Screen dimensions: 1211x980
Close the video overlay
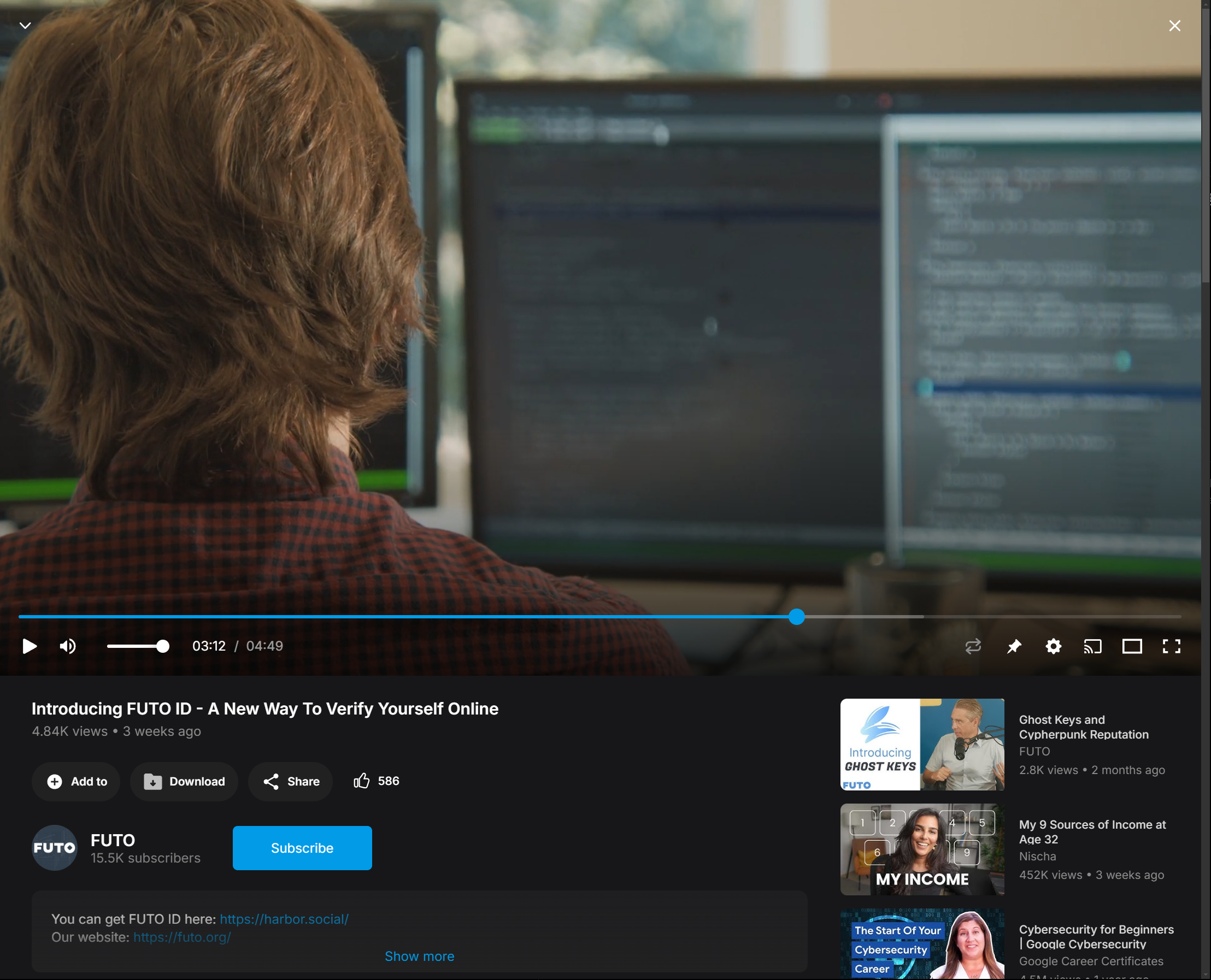(x=1175, y=26)
